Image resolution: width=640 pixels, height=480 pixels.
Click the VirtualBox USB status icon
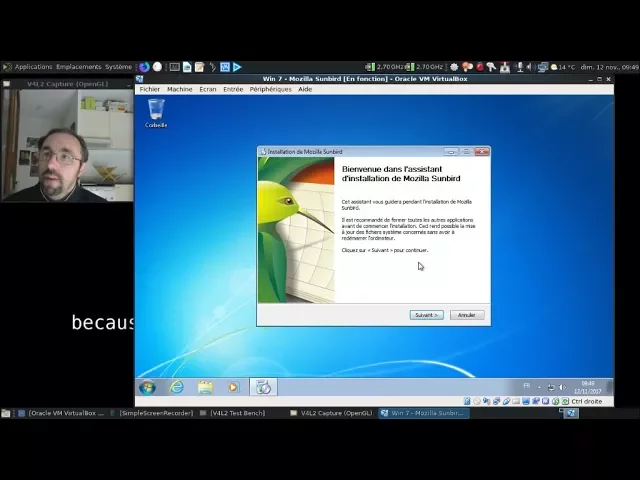pos(506,402)
